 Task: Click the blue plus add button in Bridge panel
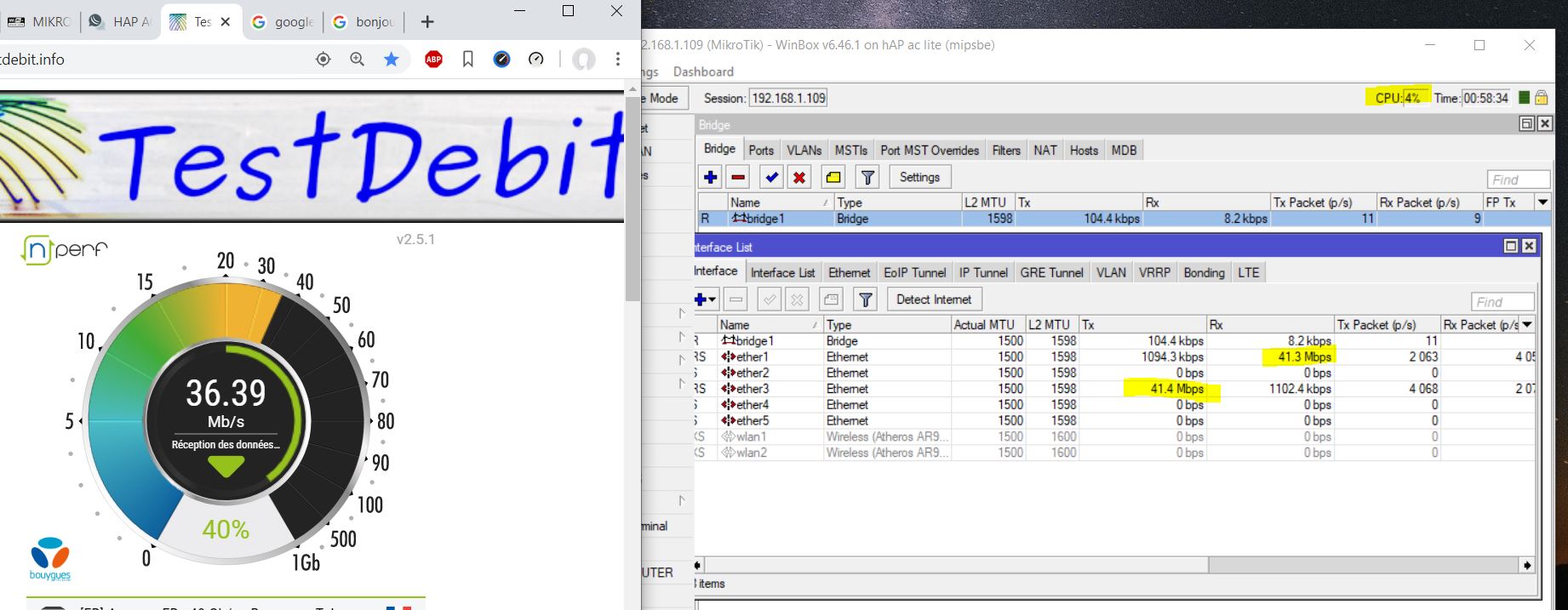click(x=710, y=177)
